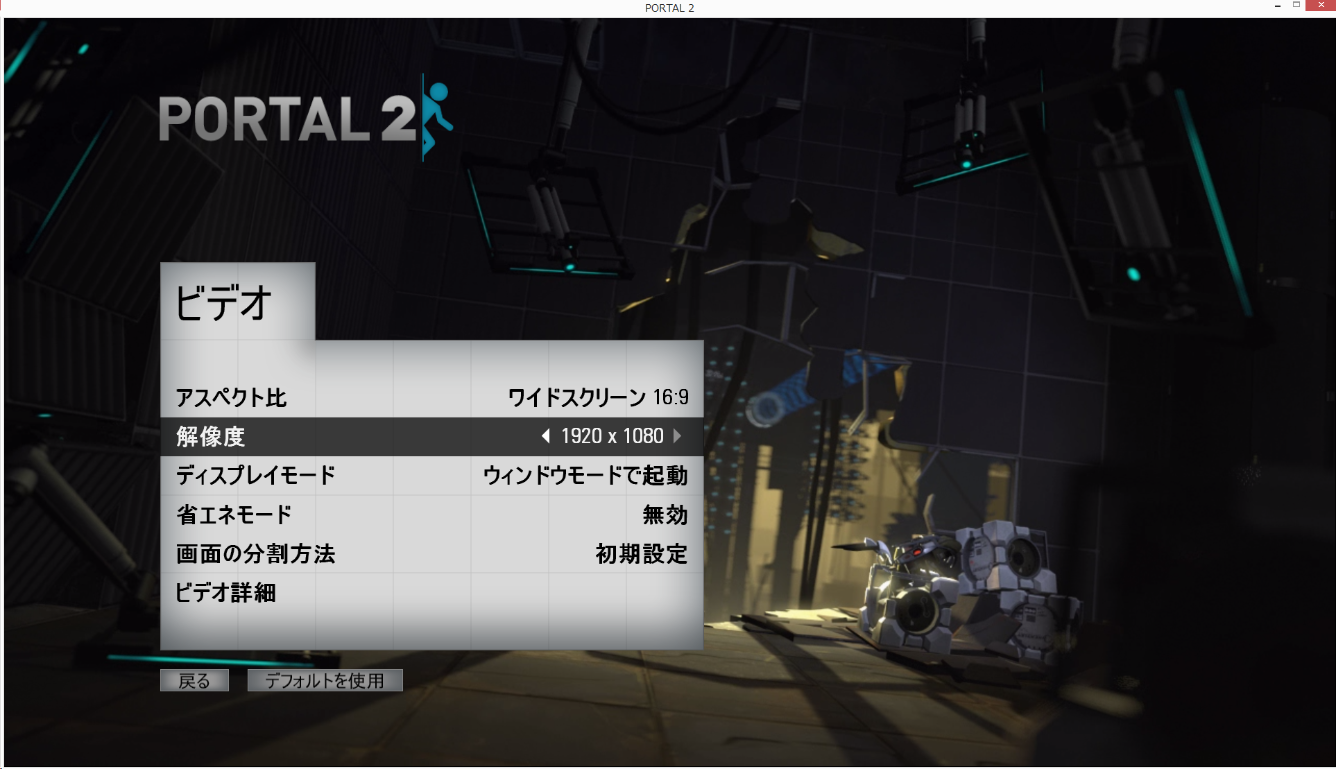This screenshot has width=1336, height=769.
Task: Select the 省エネモード row
Action: tap(432, 515)
